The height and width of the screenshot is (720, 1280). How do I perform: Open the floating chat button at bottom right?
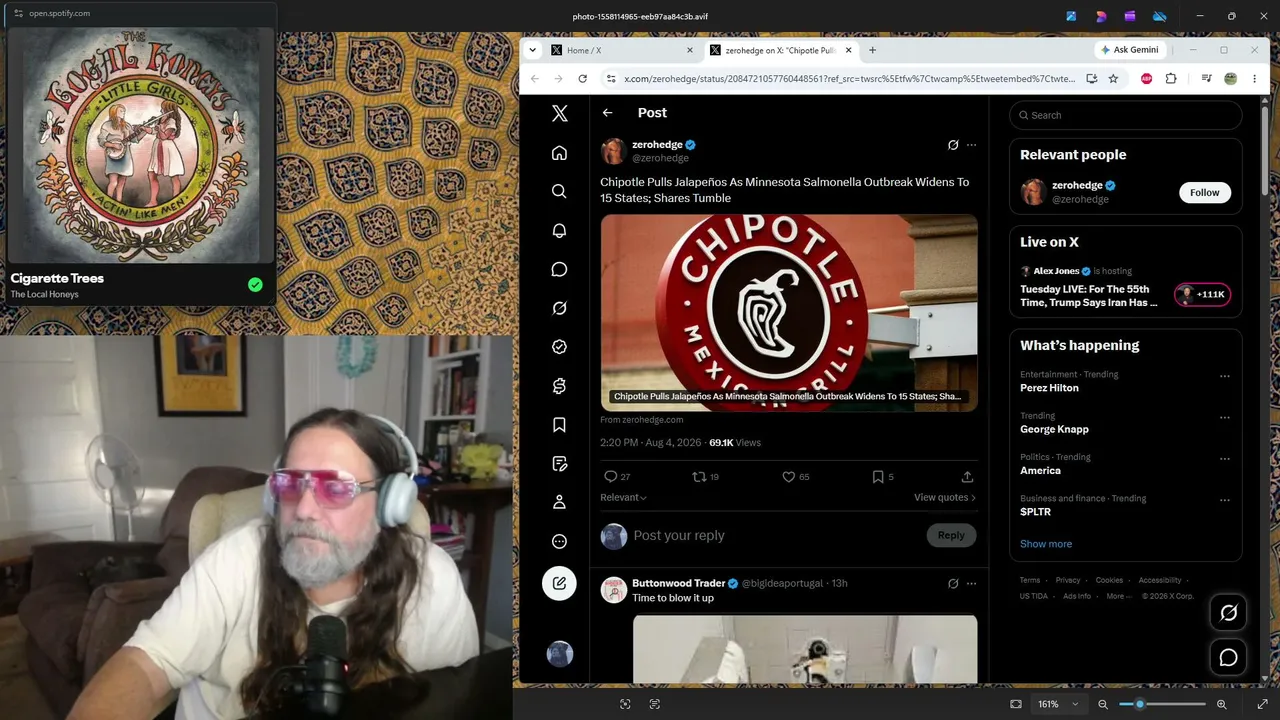[x=1228, y=657]
